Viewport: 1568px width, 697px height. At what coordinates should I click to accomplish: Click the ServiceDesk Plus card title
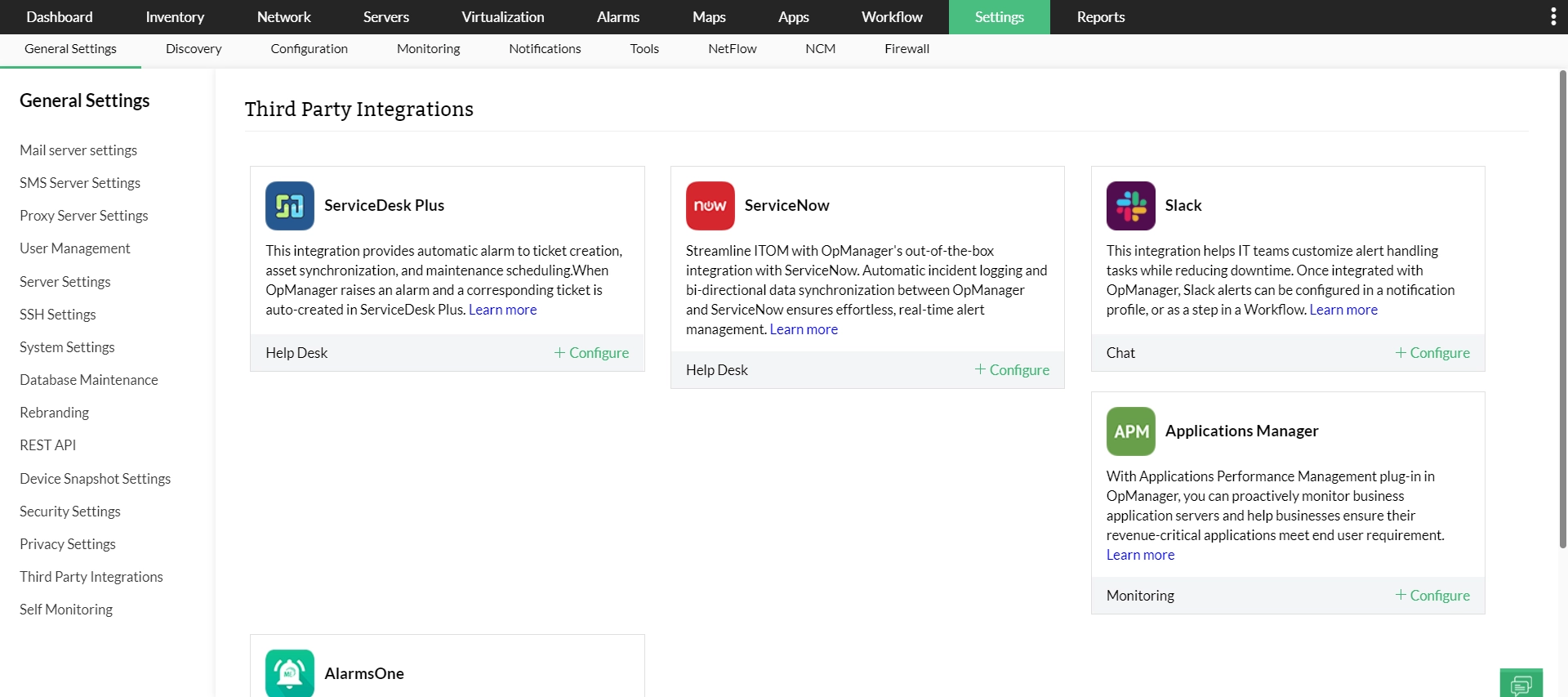384,206
